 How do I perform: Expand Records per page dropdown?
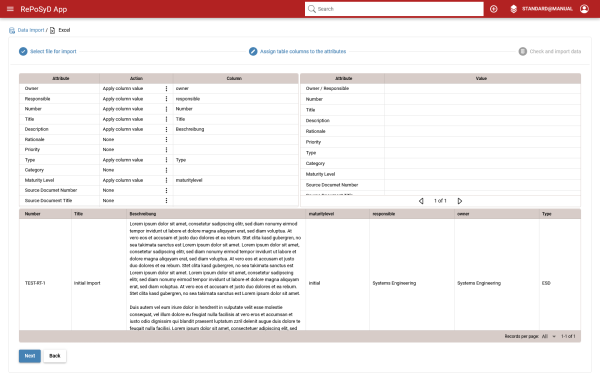tap(549, 336)
